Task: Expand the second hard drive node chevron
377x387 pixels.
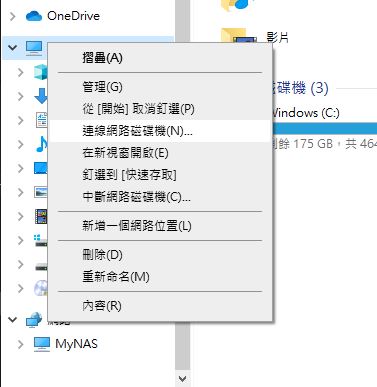Action: 21,264
